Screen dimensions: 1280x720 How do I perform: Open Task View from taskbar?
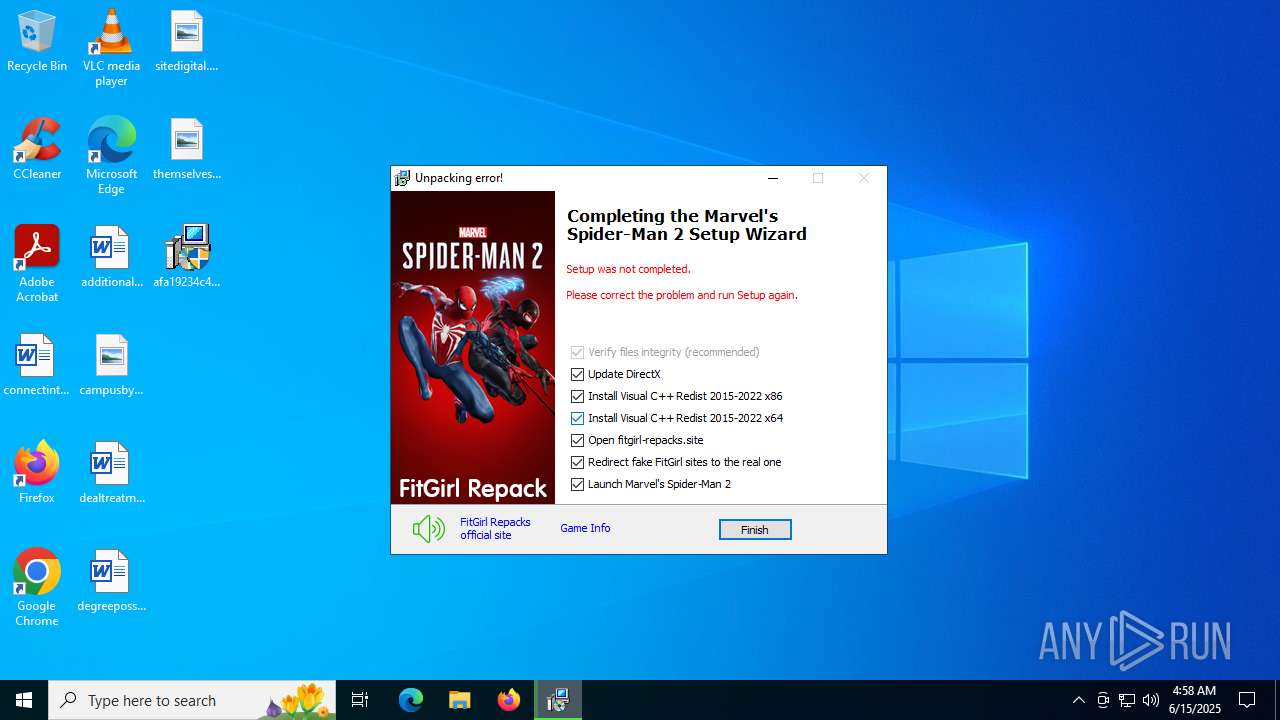360,700
